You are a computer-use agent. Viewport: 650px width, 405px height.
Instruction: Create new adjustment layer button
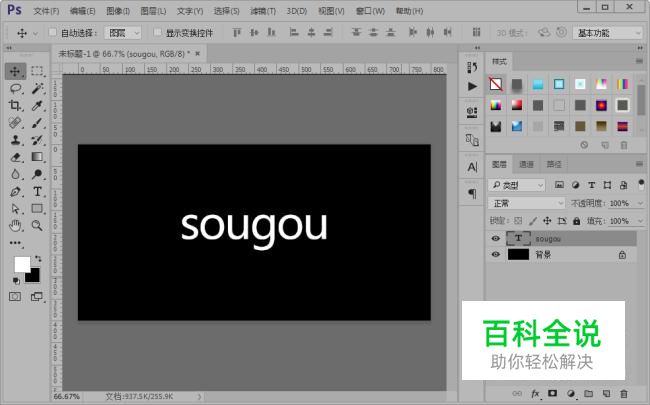(x=571, y=393)
